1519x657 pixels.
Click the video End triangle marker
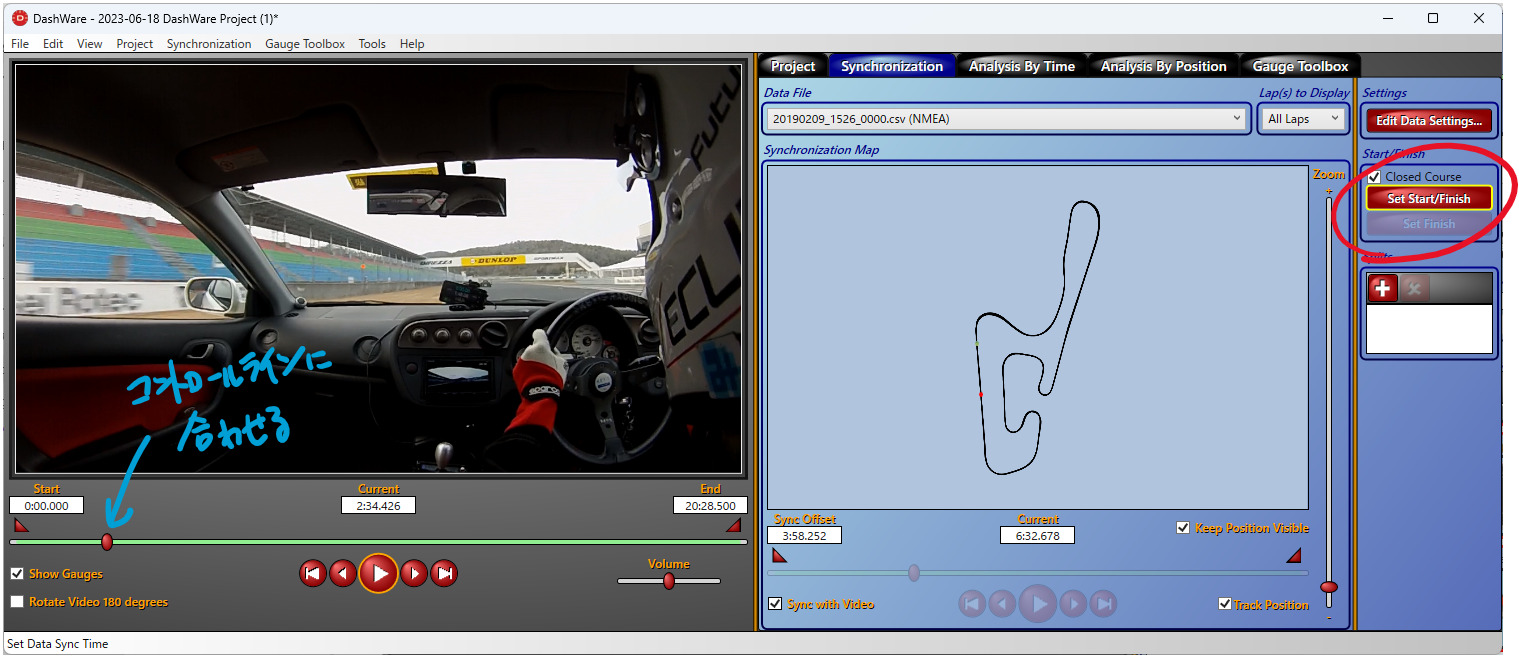pos(733,525)
